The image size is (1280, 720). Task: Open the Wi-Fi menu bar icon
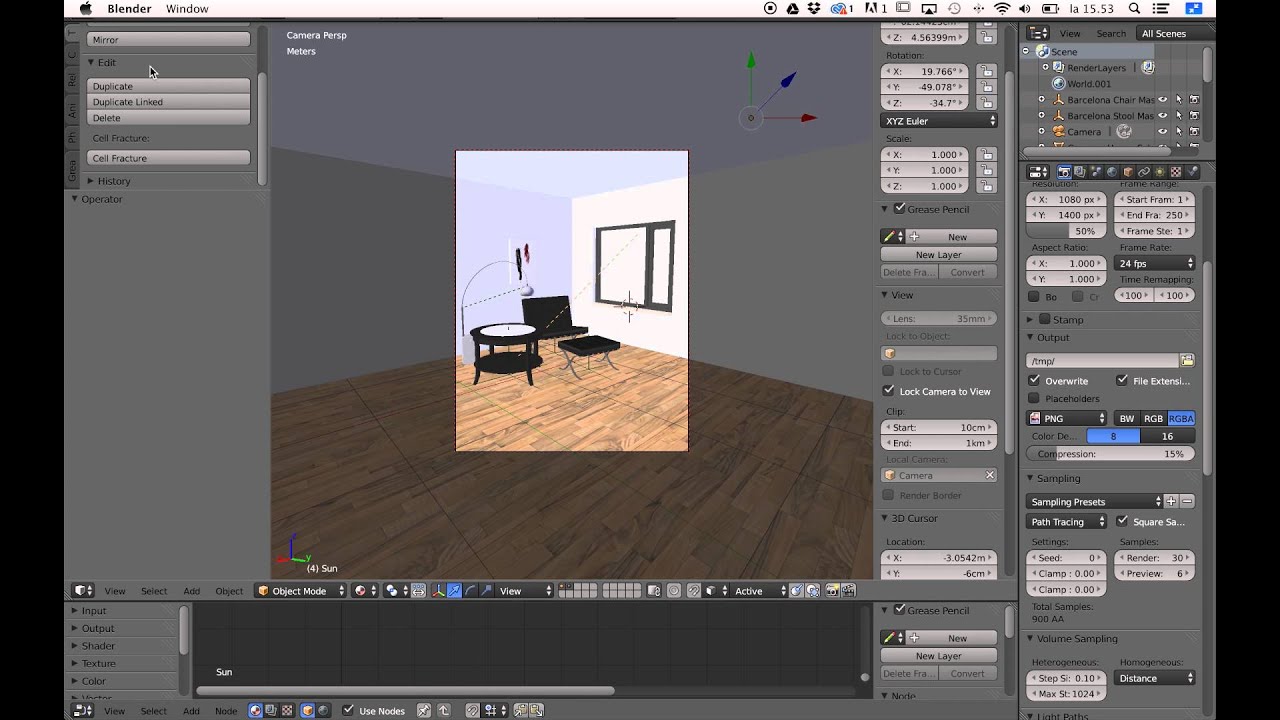(x=1001, y=8)
